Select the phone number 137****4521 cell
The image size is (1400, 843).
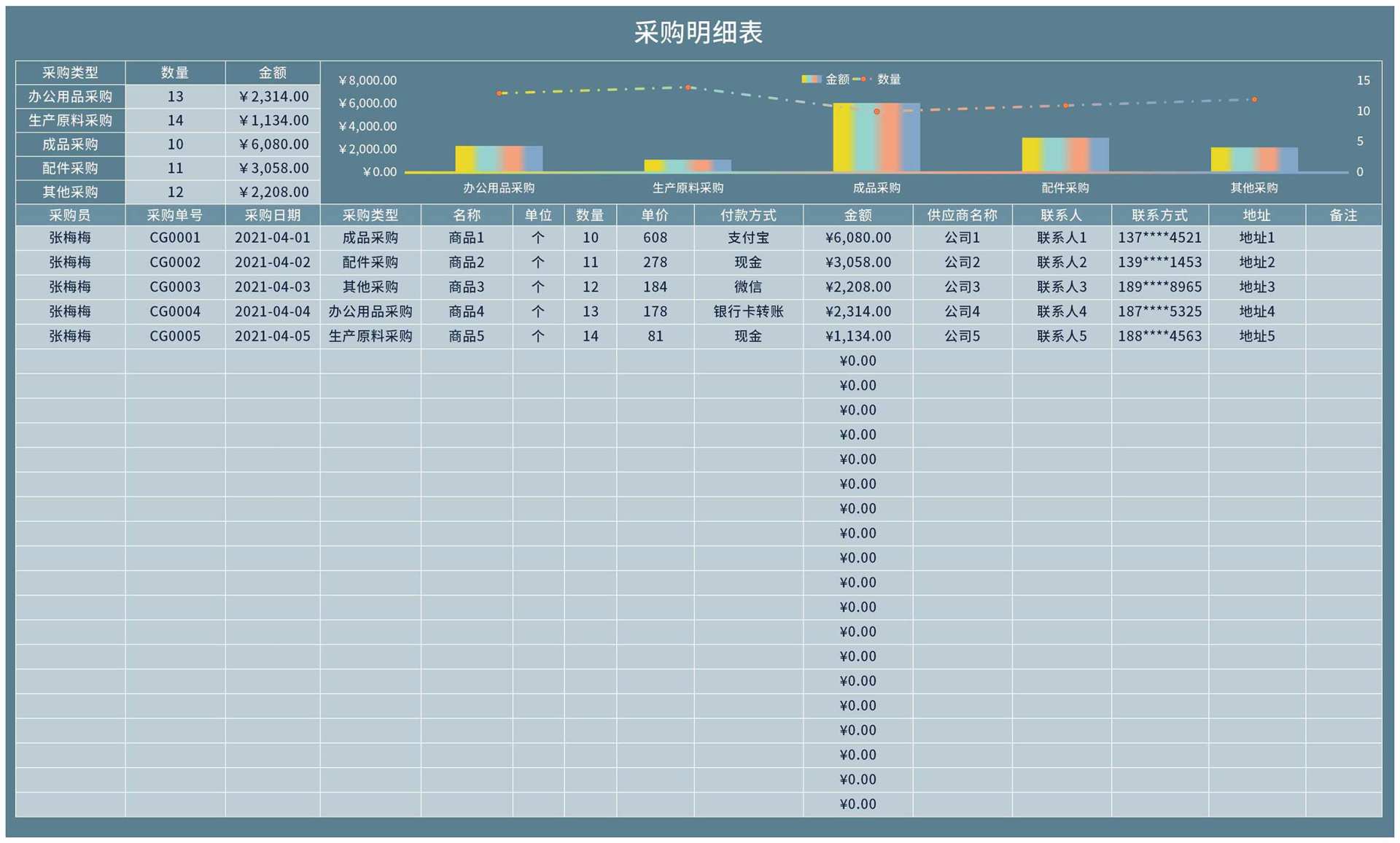point(1159,237)
